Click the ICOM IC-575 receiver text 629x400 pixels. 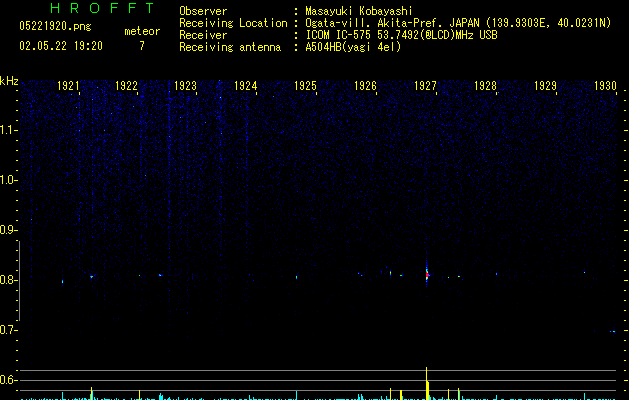[401, 35]
